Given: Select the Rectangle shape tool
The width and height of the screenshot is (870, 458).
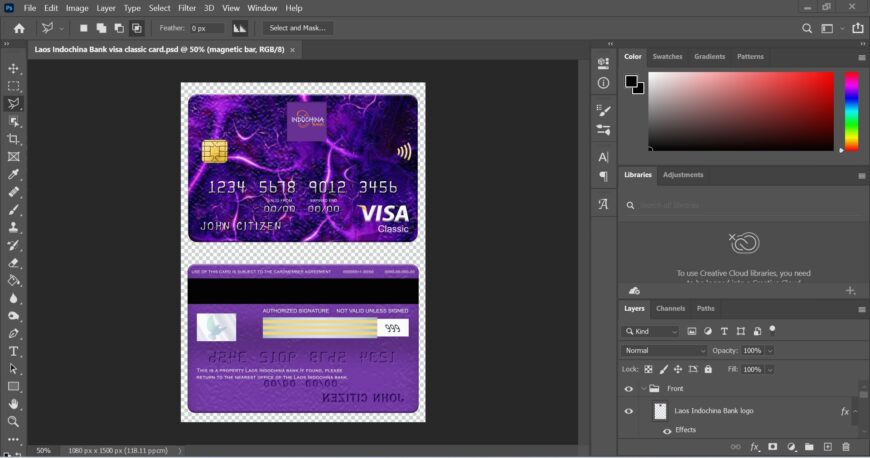Looking at the screenshot, I should 13,386.
